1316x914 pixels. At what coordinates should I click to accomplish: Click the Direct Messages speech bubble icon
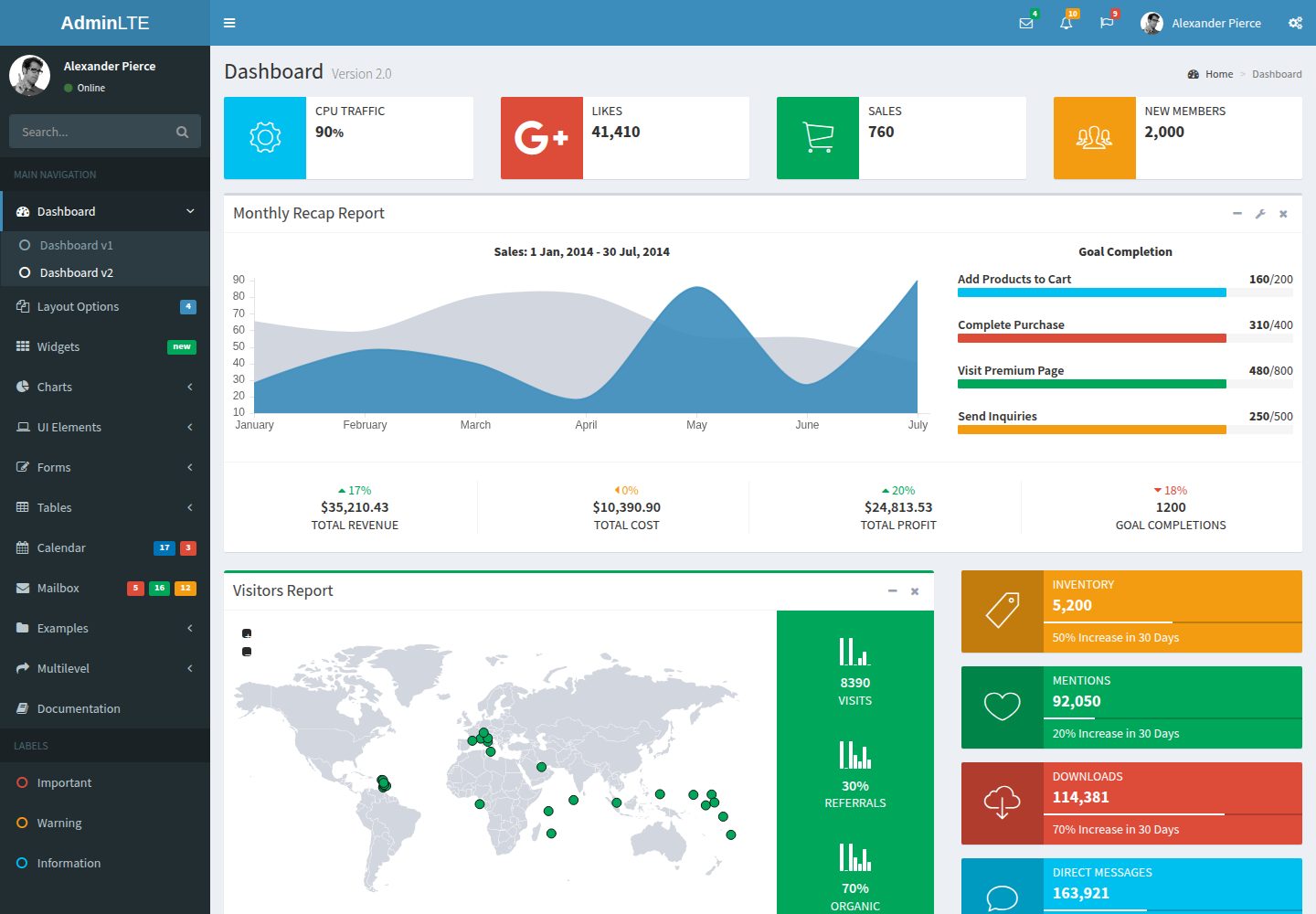click(1003, 898)
